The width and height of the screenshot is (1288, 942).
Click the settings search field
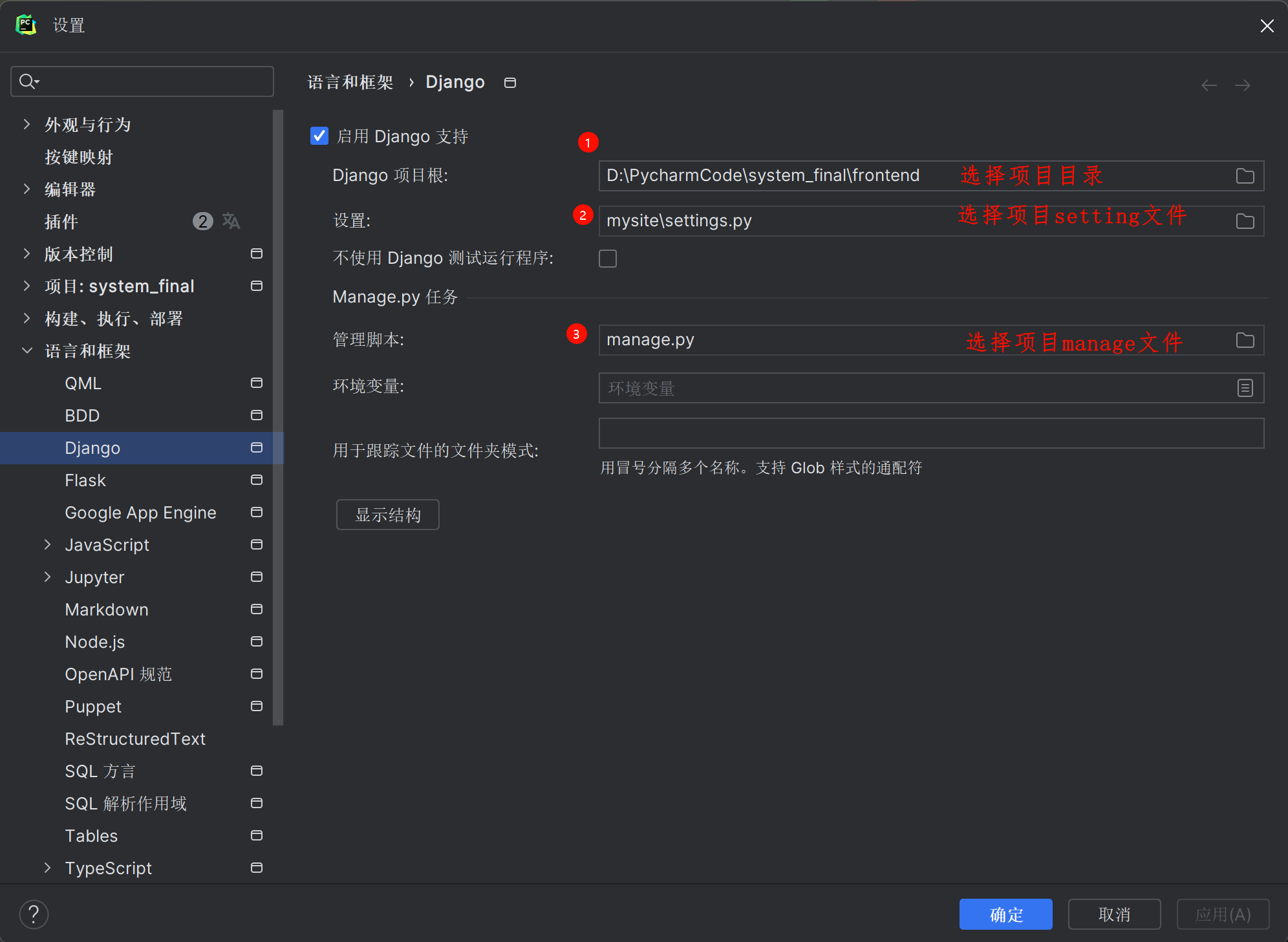pos(142,81)
